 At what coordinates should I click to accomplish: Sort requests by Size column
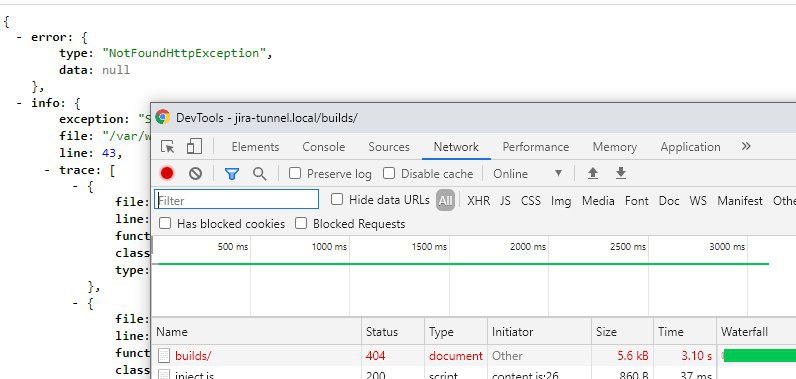tap(622, 332)
